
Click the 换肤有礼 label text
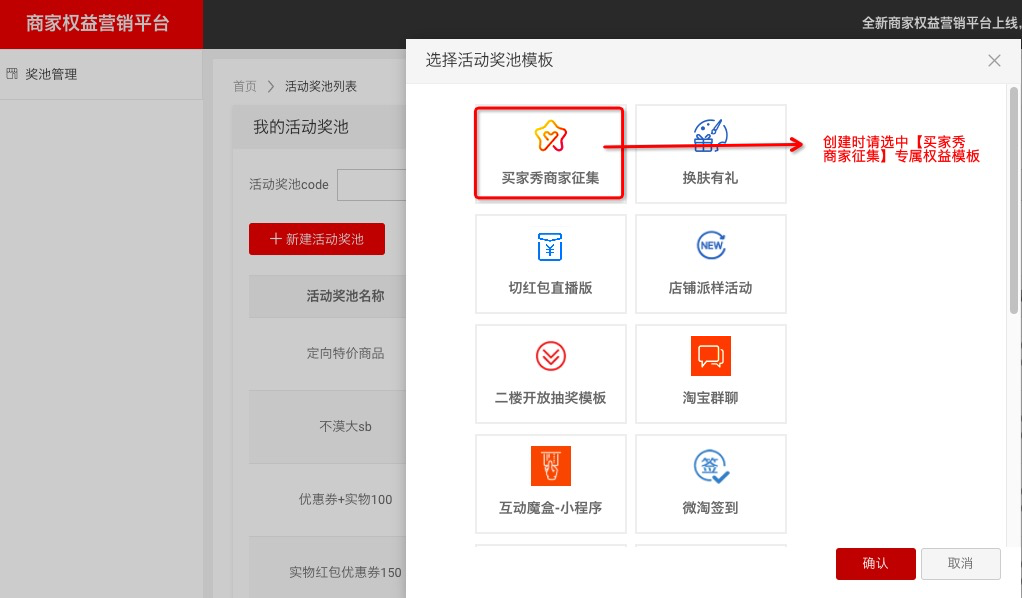pyautogui.click(x=710, y=178)
